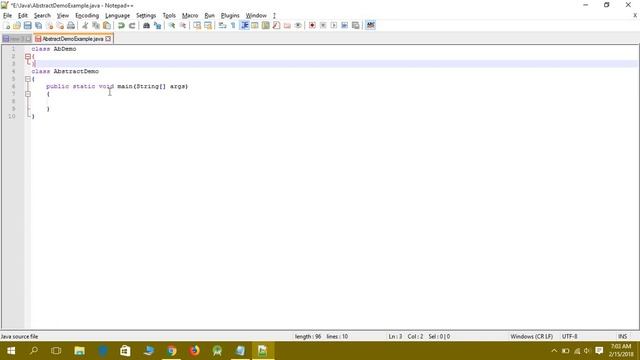Open Find with binoculars icon
The height and width of the screenshot is (360, 640).
[146, 25]
